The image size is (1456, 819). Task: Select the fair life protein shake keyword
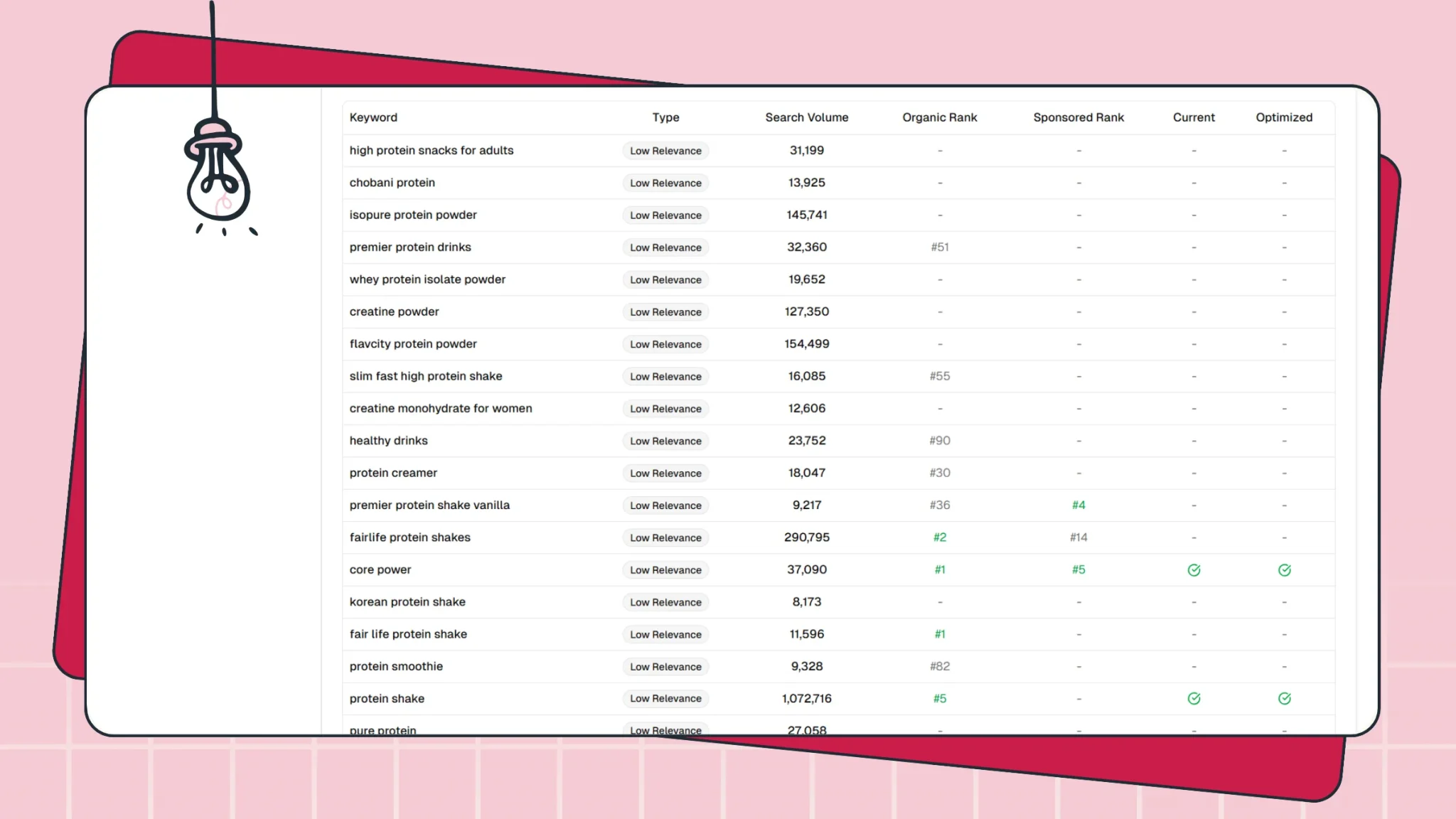(408, 634)
